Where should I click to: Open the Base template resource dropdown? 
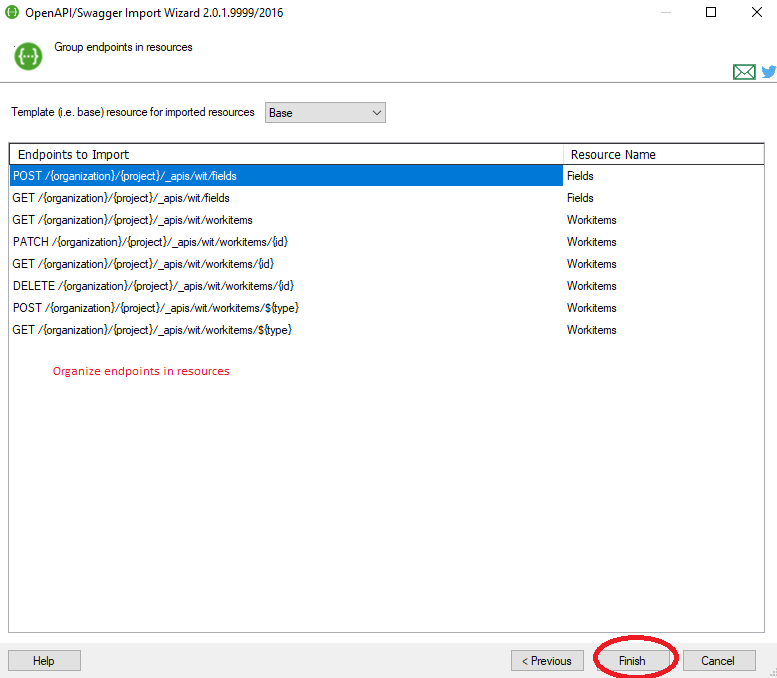coord(325,113)
